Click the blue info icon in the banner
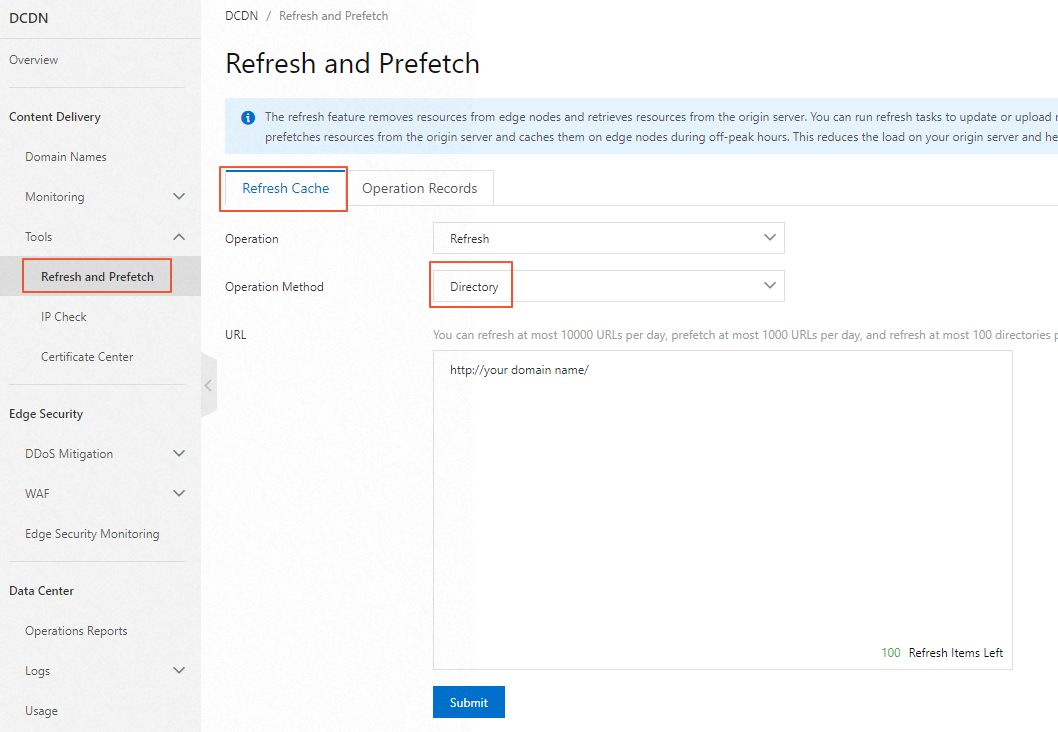Viewport: 1058px width, 732px height. [x=248, y=118]
